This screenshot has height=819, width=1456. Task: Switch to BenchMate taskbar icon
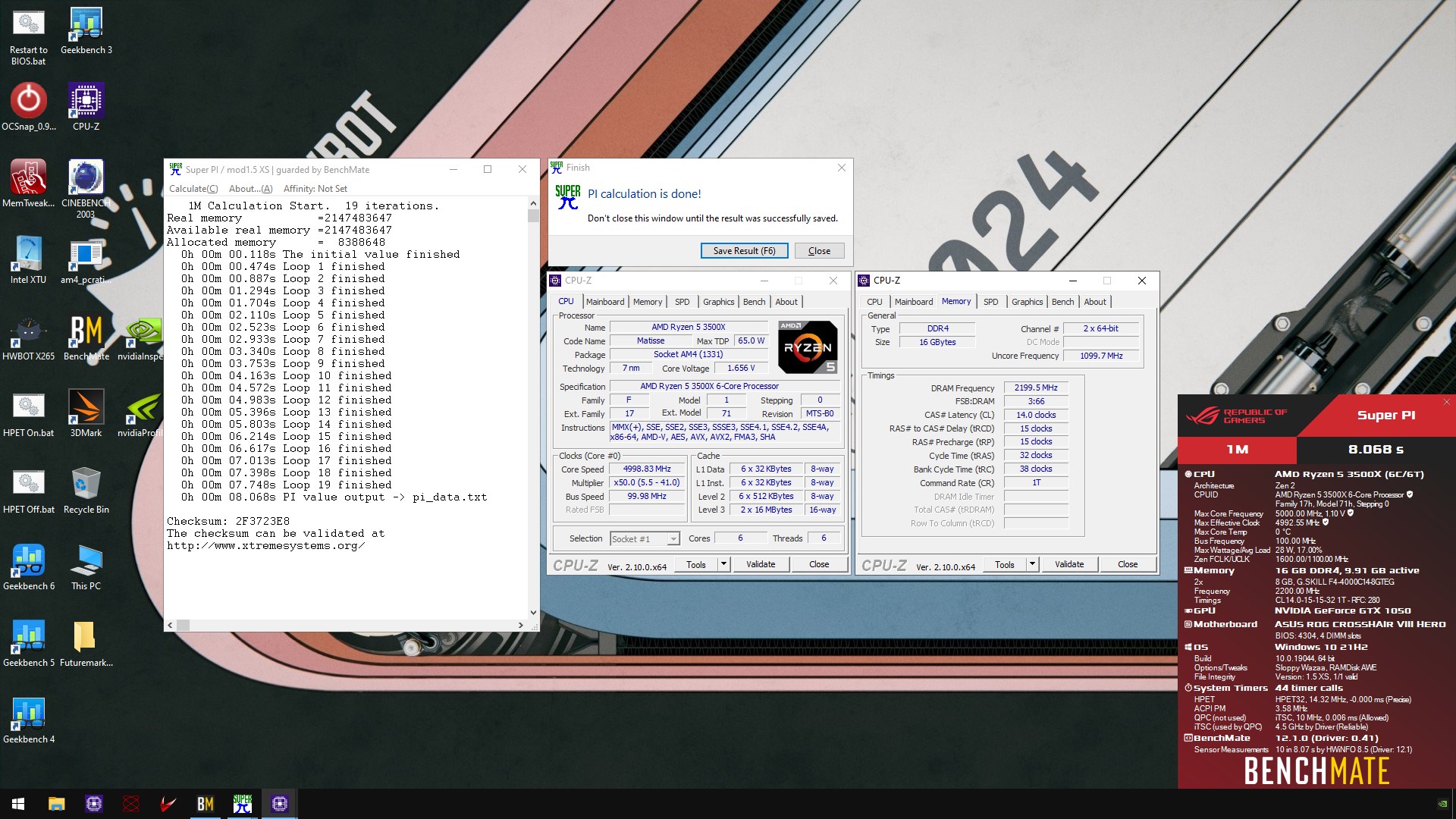click(x=206, y=804)
